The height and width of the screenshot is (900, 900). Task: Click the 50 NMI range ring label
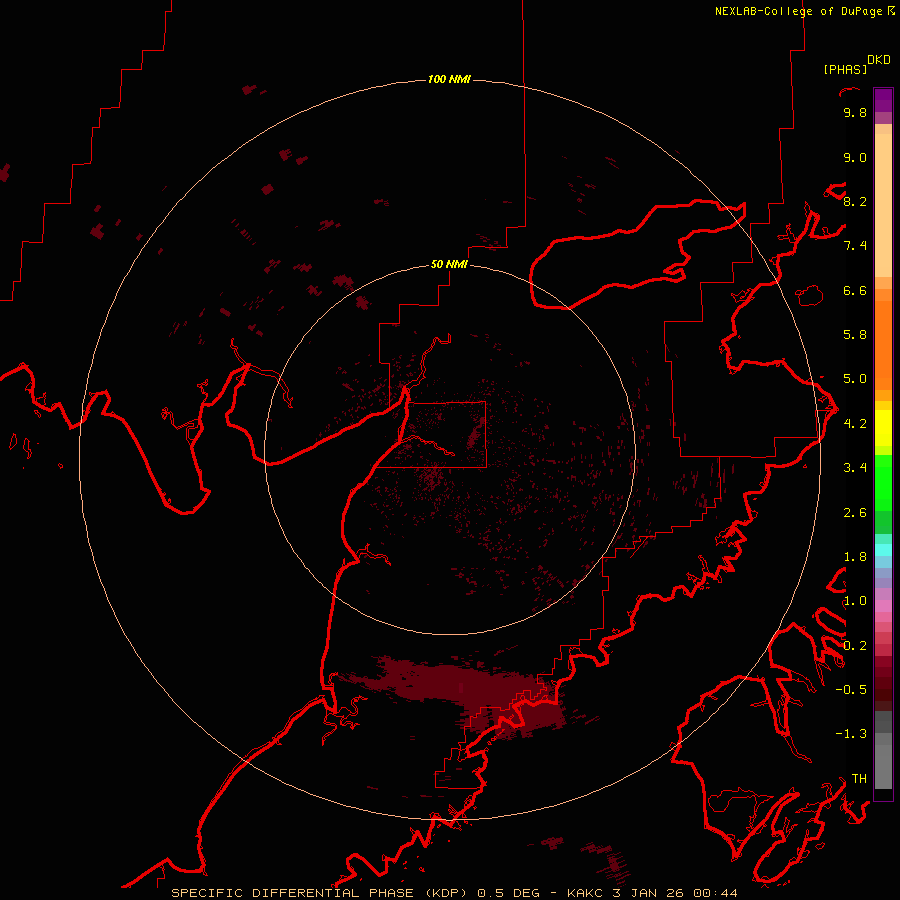[449, 264]
